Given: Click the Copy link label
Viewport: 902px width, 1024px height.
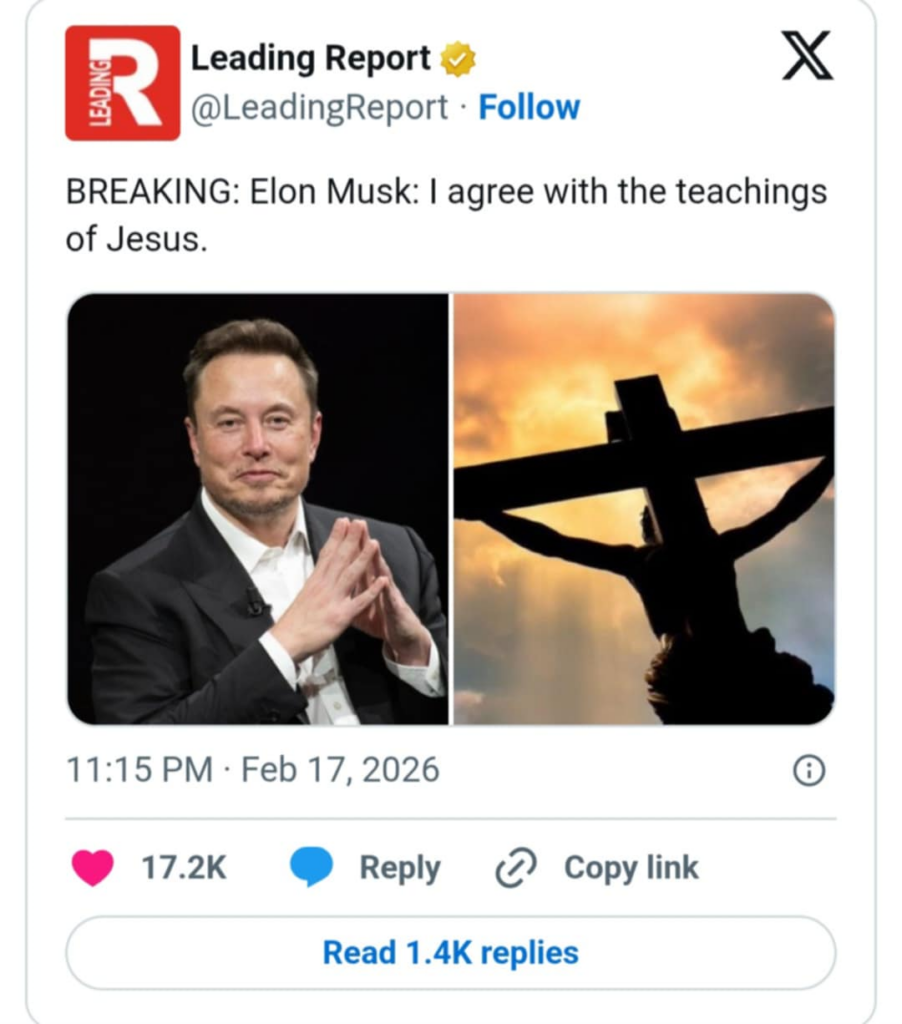Looking at the screenshot, I should tap(630, 867).
